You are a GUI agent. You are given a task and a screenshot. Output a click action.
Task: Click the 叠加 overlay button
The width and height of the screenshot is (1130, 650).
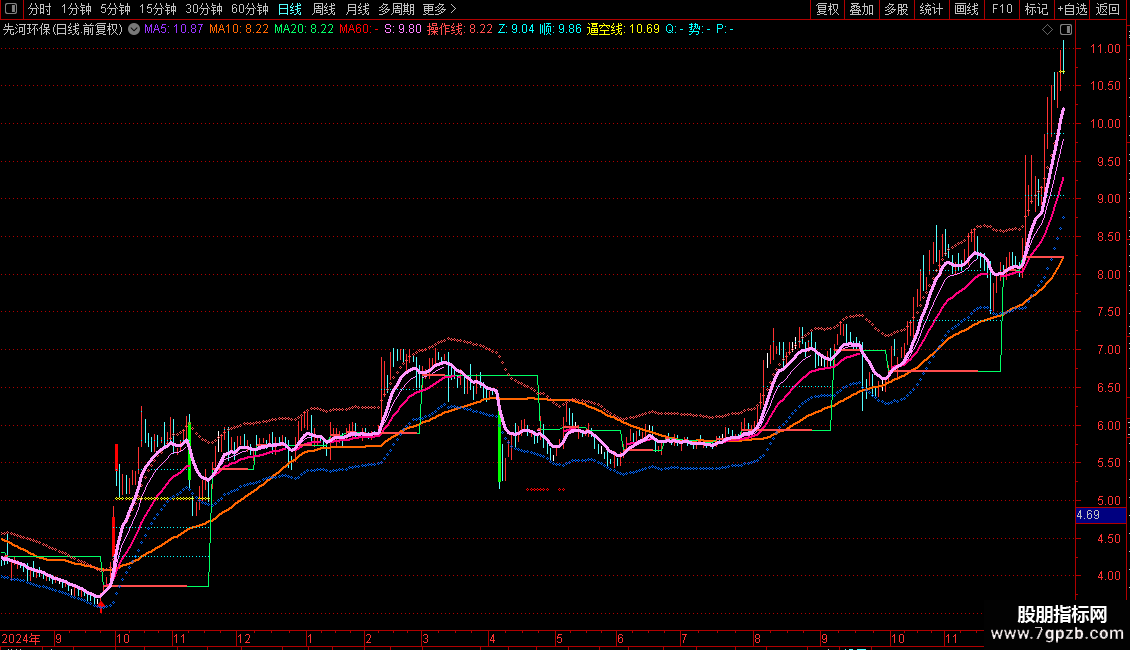(x=861, y=9)
